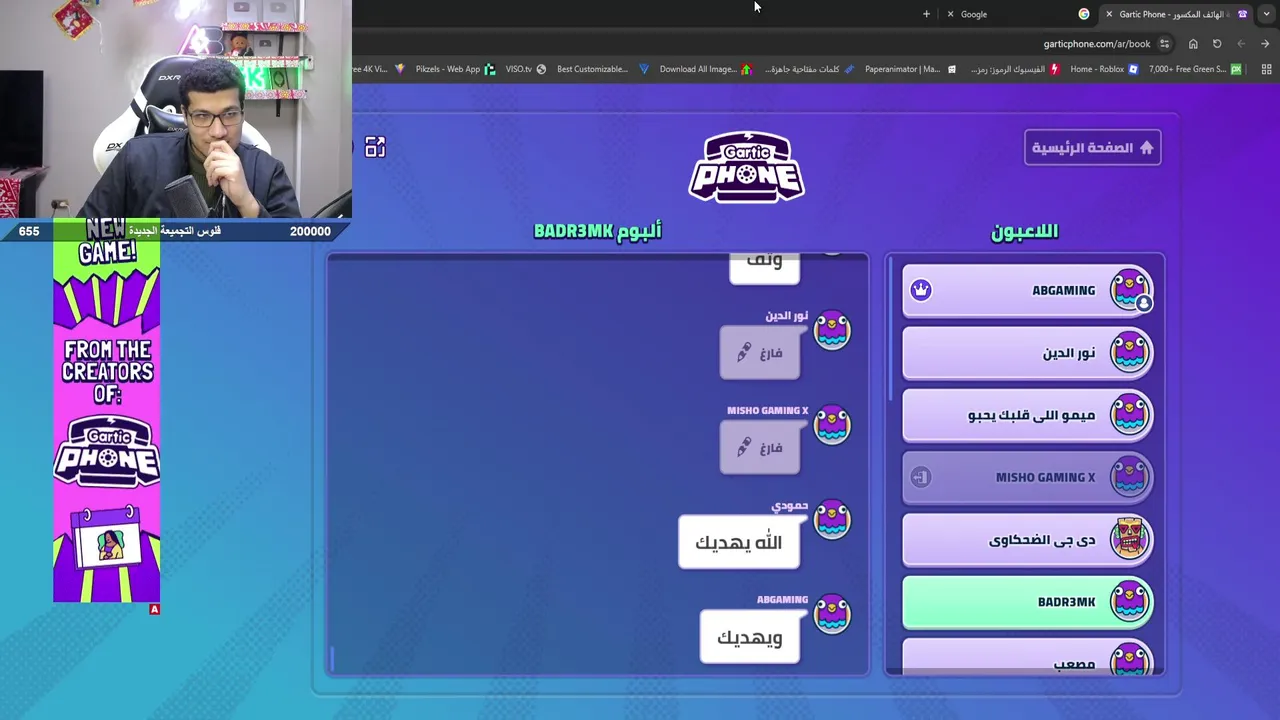Click the fullscreen expand icon above the album

(x=375, y=148)
